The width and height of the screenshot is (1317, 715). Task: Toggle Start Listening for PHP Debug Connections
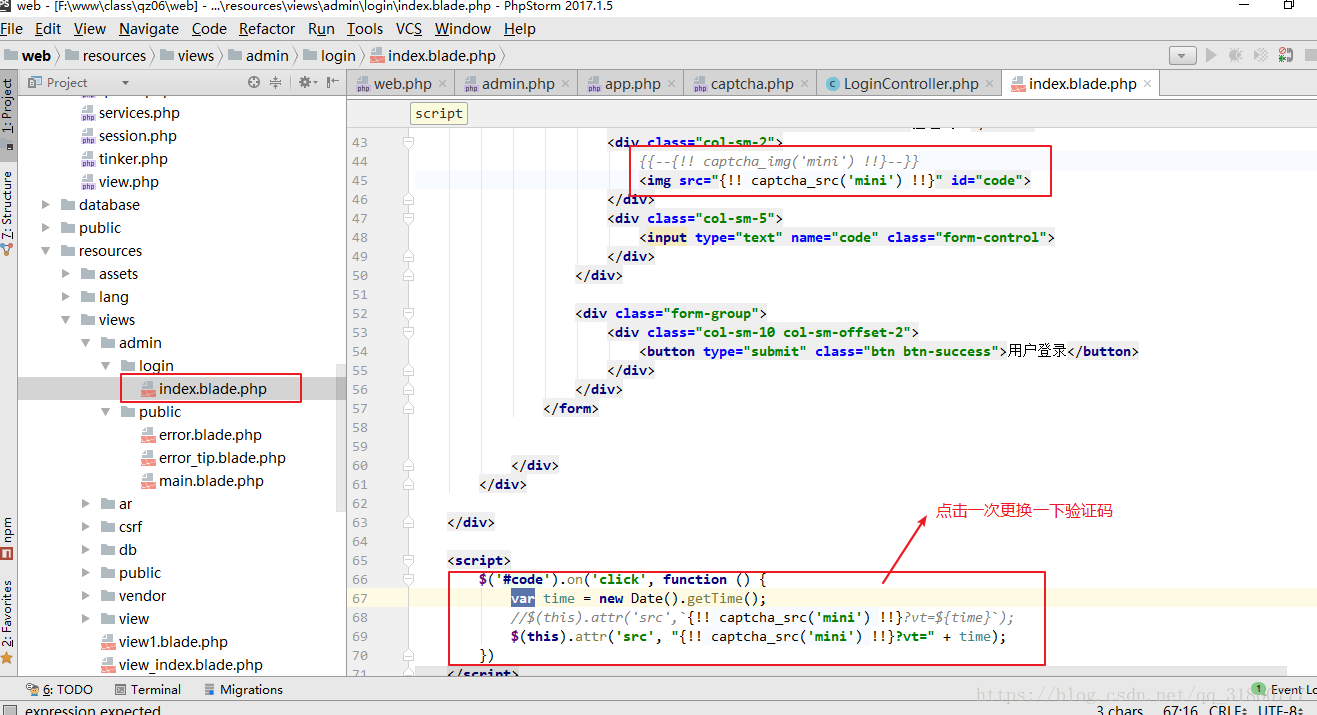pos(1286,56)
